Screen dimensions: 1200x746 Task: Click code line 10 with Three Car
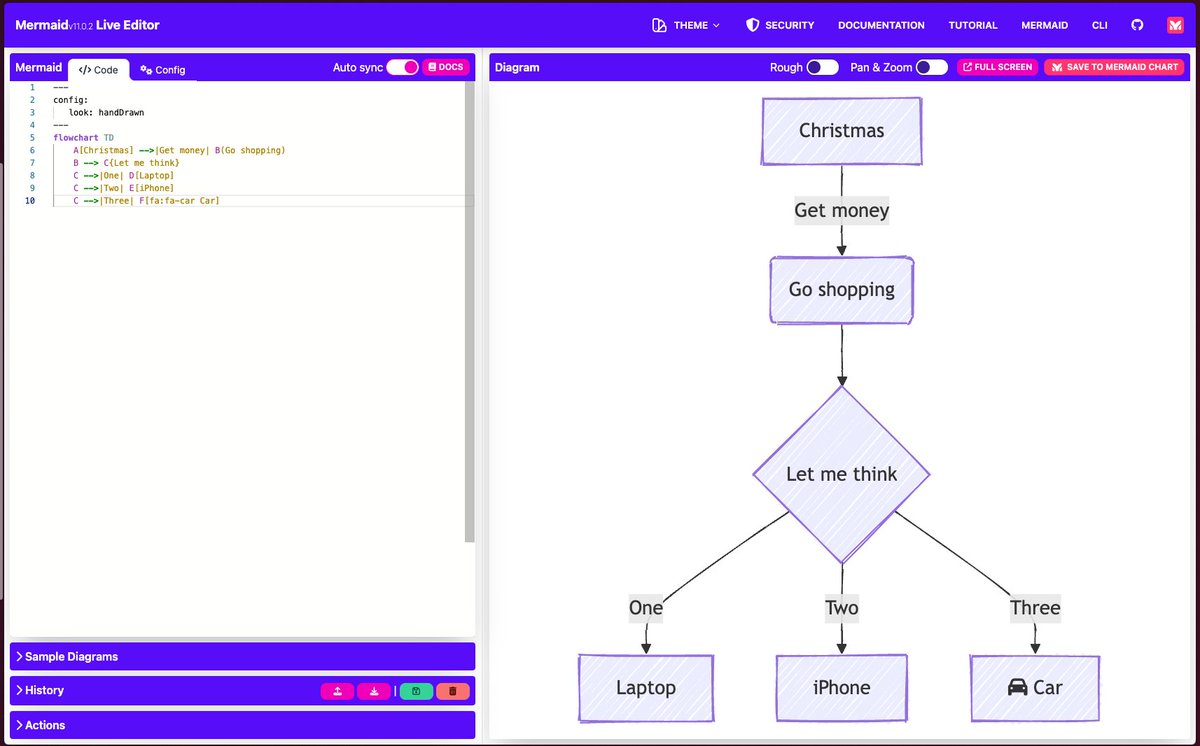[146, 201]
